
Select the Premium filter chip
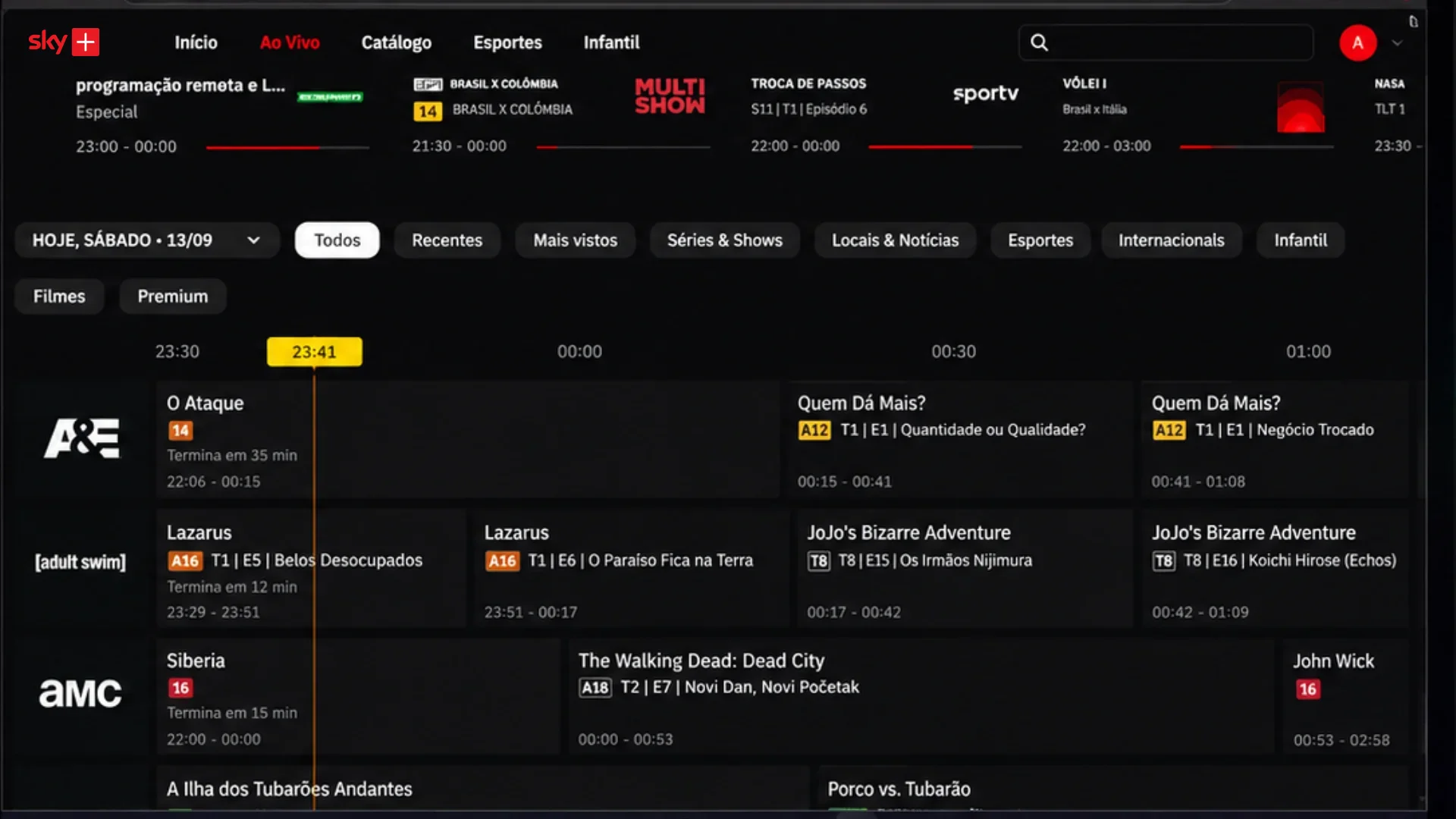click(173, 297)
